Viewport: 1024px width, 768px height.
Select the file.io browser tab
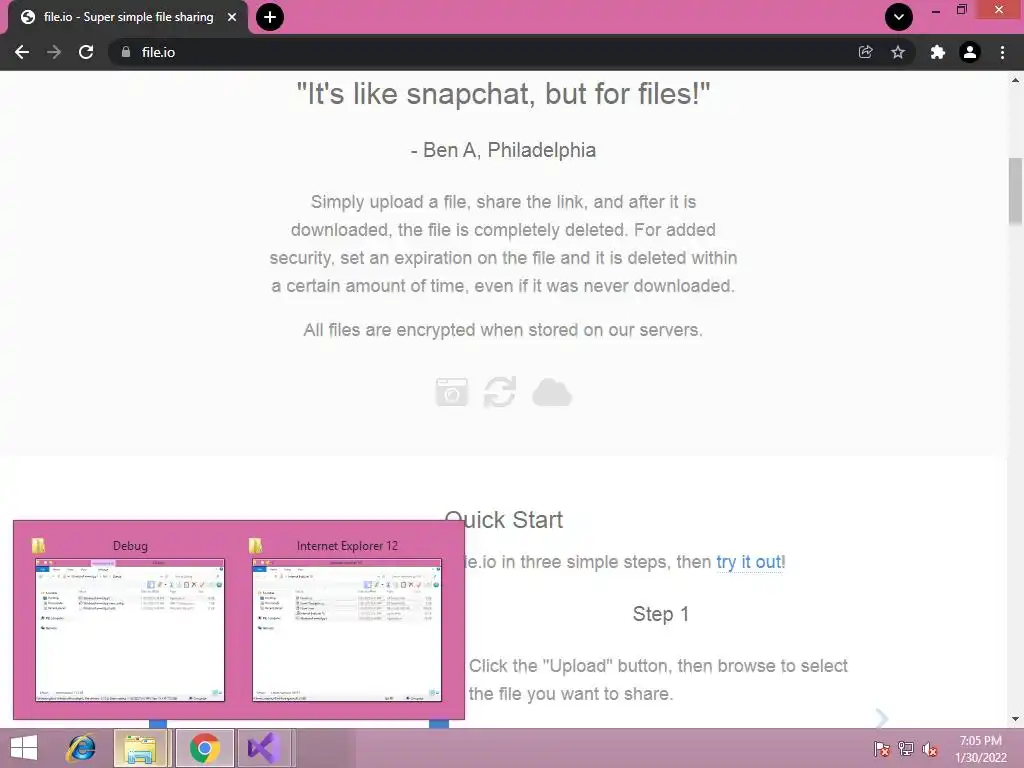pyautogui.click(x=128, y=17)
